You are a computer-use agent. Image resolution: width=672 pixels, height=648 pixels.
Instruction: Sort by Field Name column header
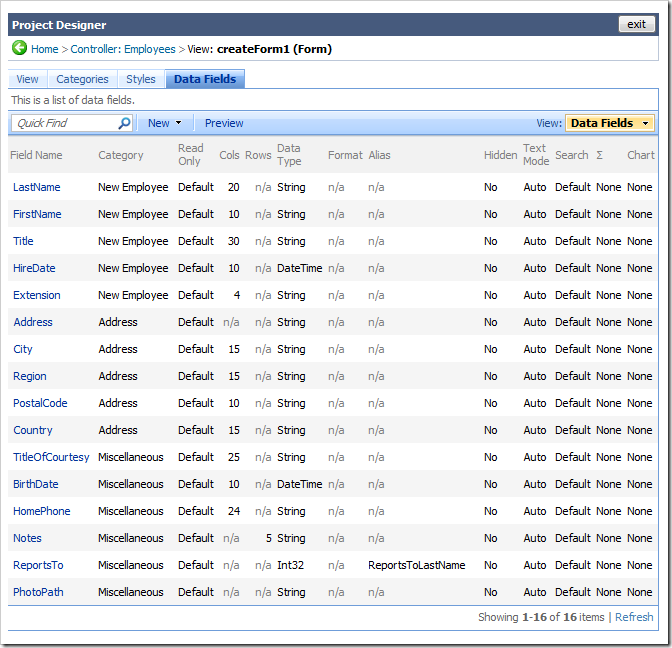pos(36,155)
